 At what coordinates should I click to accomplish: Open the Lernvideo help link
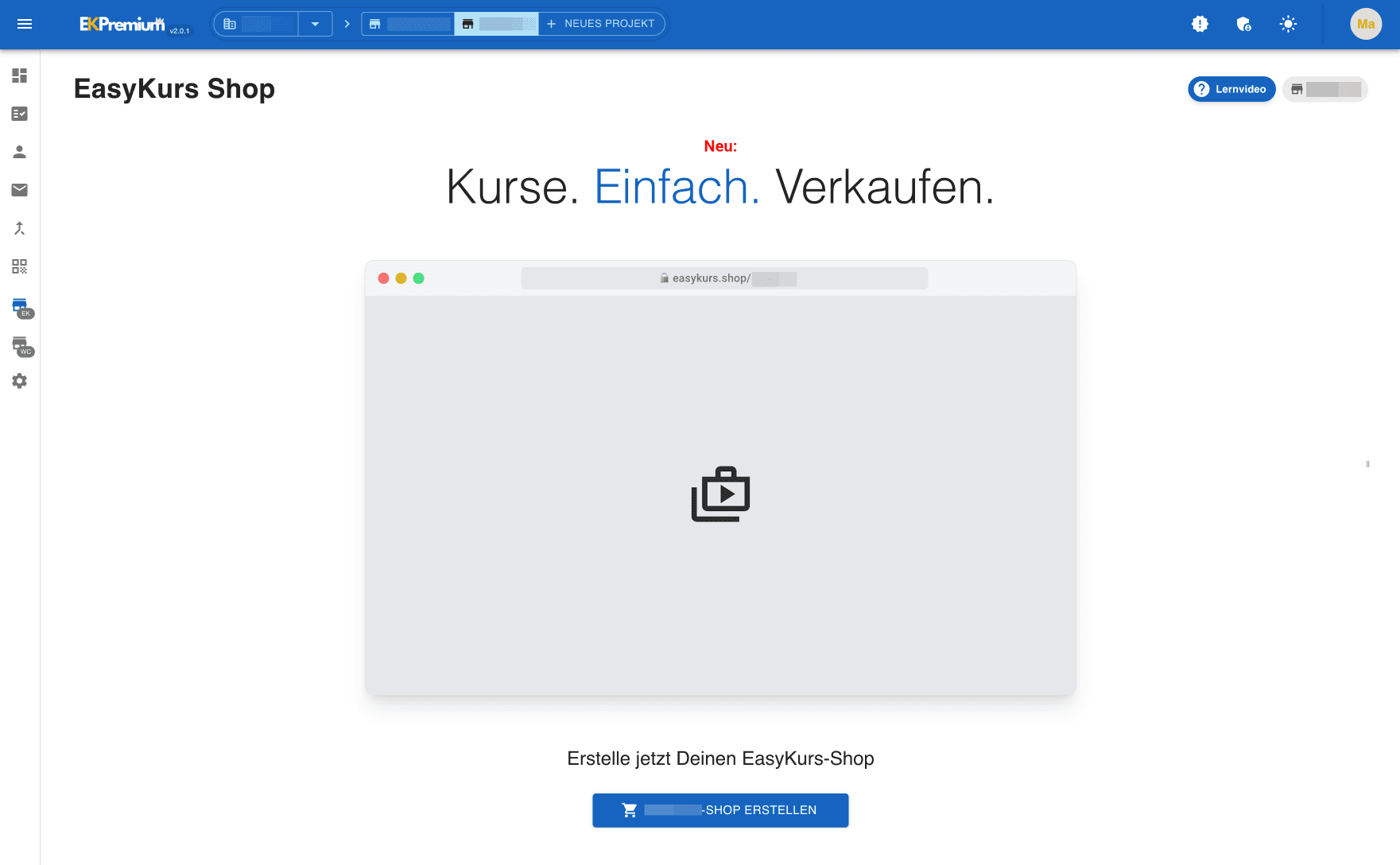(x=1231, y=89)
